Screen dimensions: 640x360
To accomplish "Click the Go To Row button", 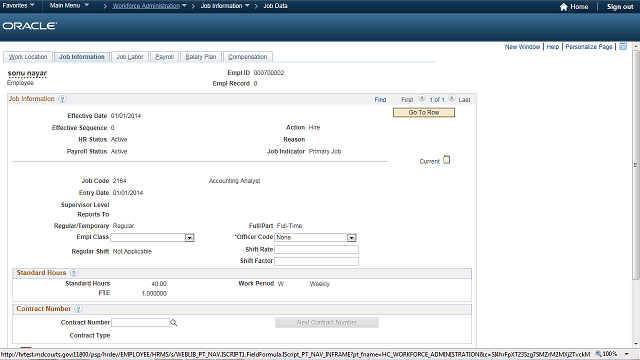I will pos(424,112).
